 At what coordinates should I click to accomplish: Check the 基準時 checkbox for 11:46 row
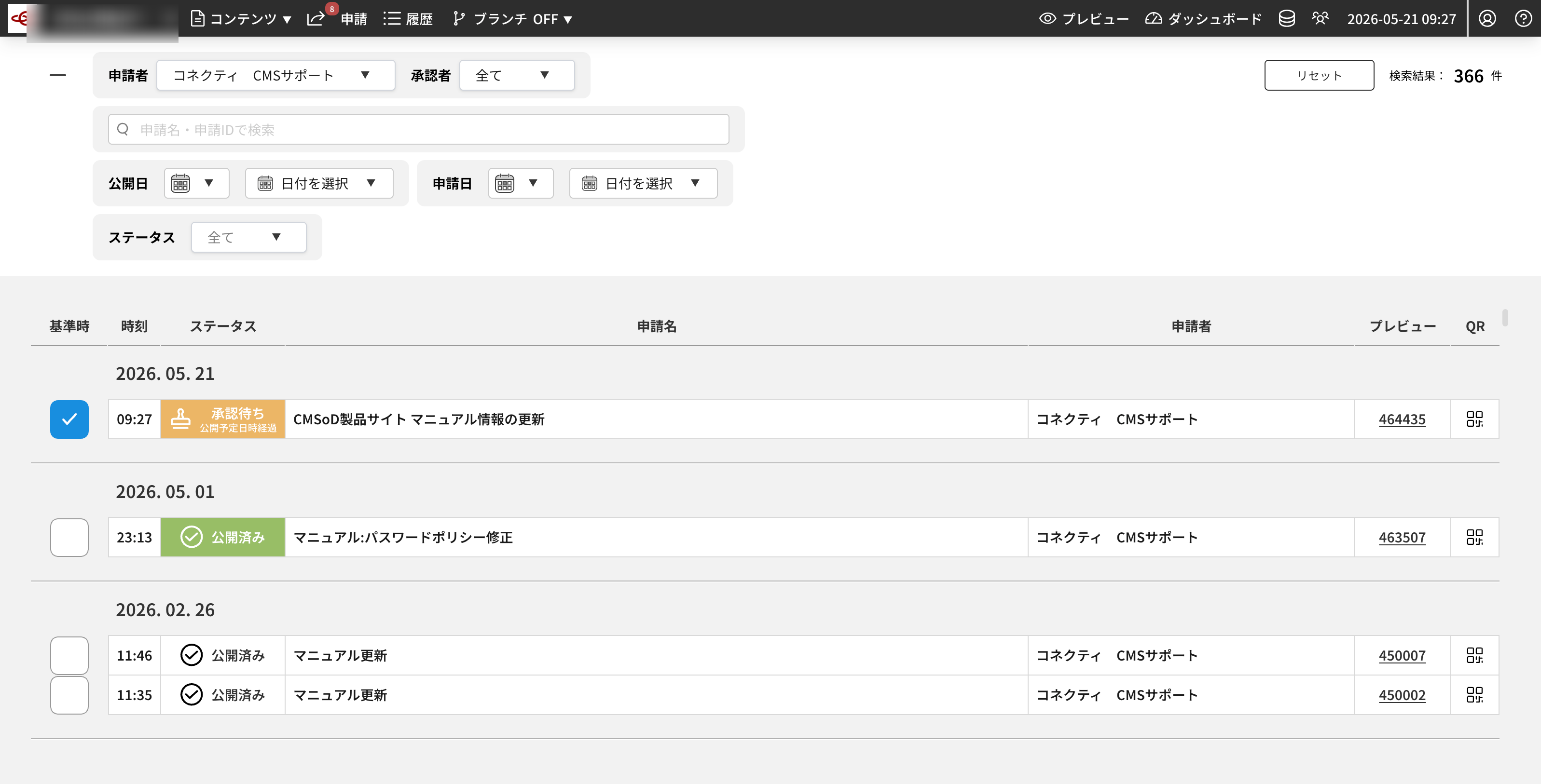point(69,655)
